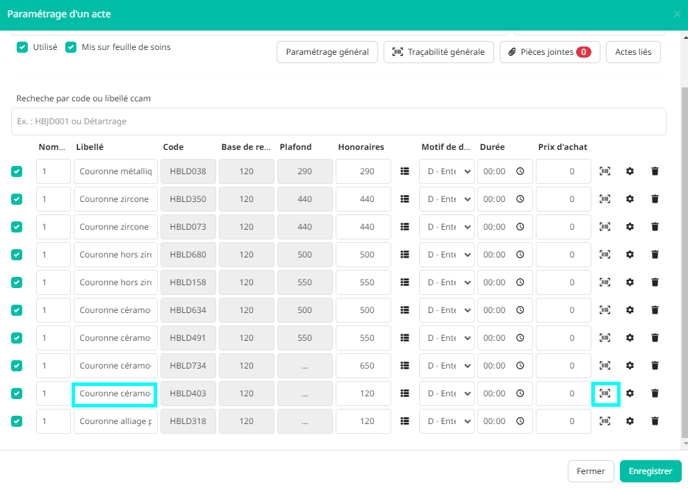688x490 pixels.
Task: Uncheck the HBLD318 row checkbox
Action: (17, 421)
